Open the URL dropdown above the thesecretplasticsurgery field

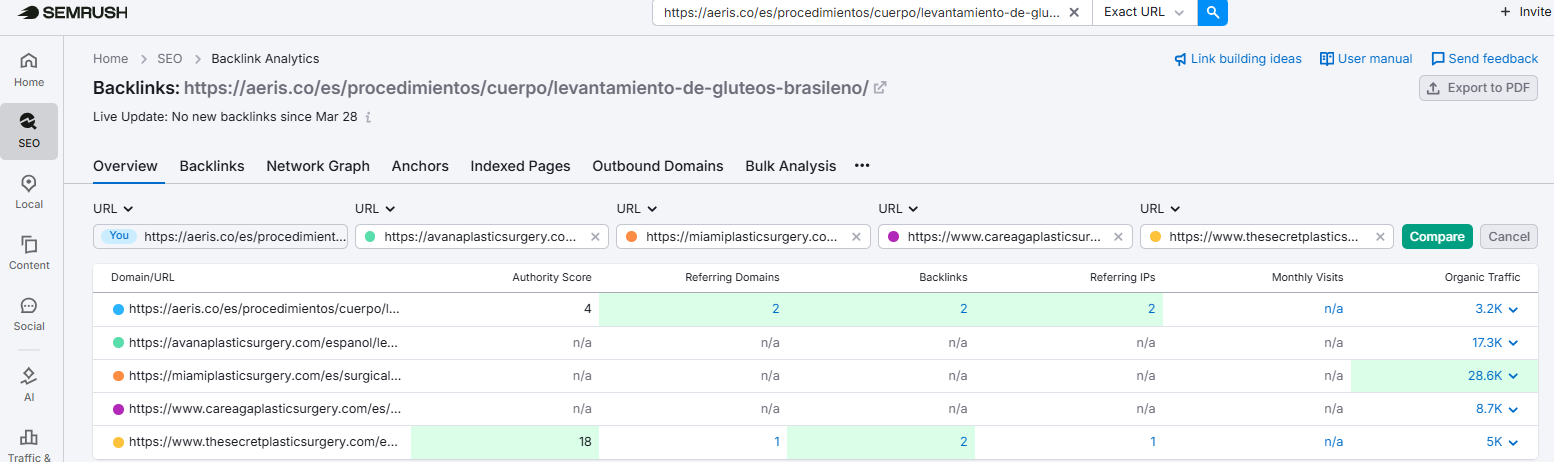pos(1161,209)
